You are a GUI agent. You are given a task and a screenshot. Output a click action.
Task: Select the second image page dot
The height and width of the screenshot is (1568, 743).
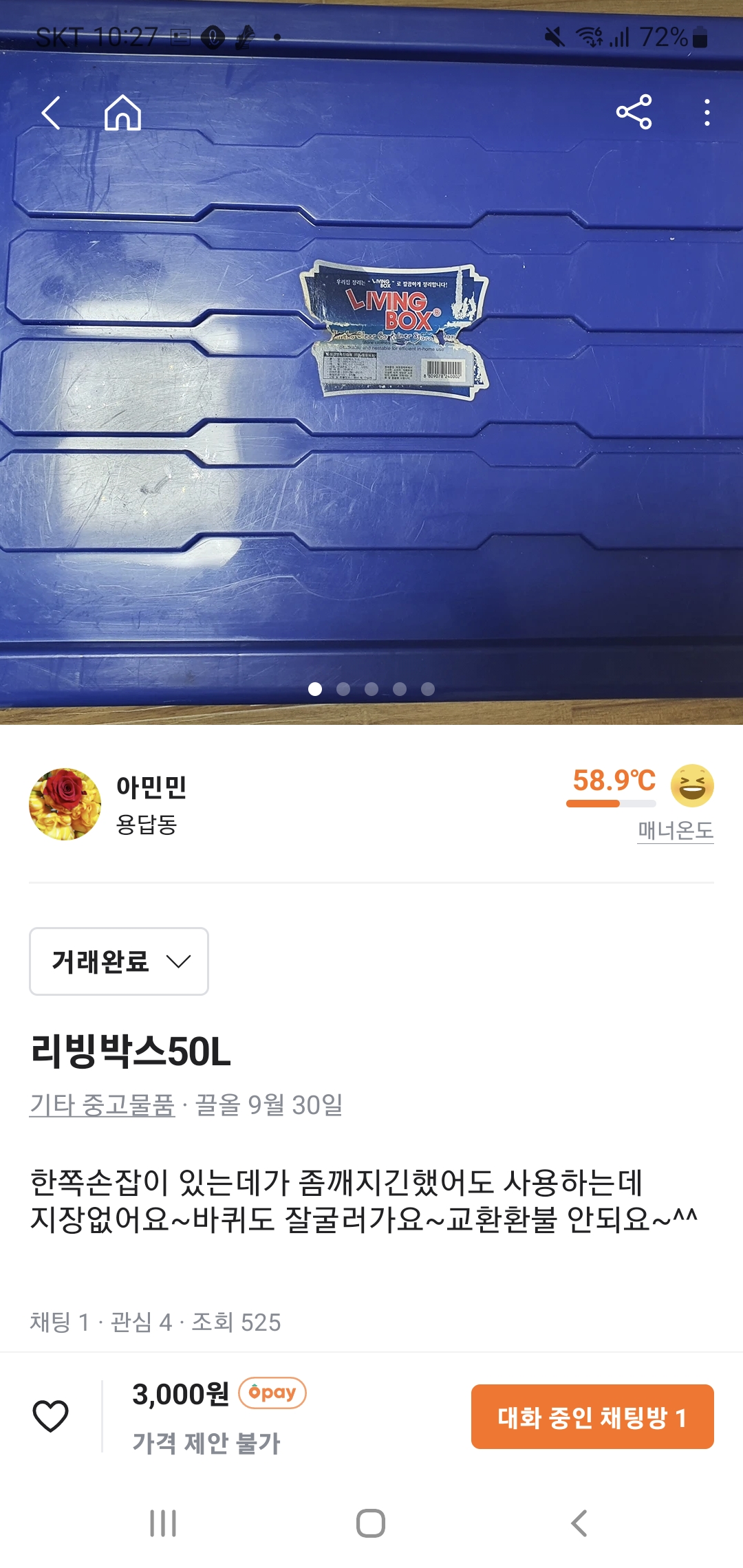coord(343,689)
